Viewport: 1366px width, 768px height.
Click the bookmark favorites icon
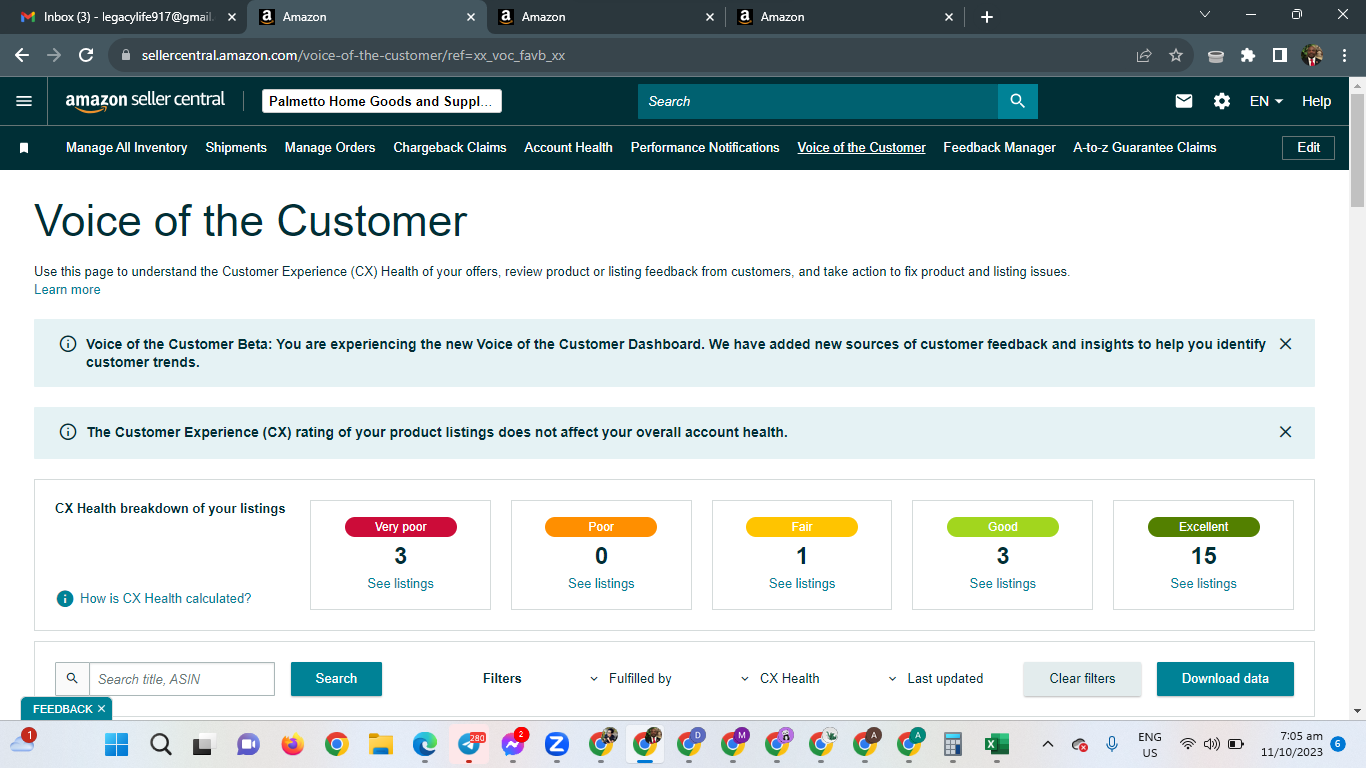24,148
